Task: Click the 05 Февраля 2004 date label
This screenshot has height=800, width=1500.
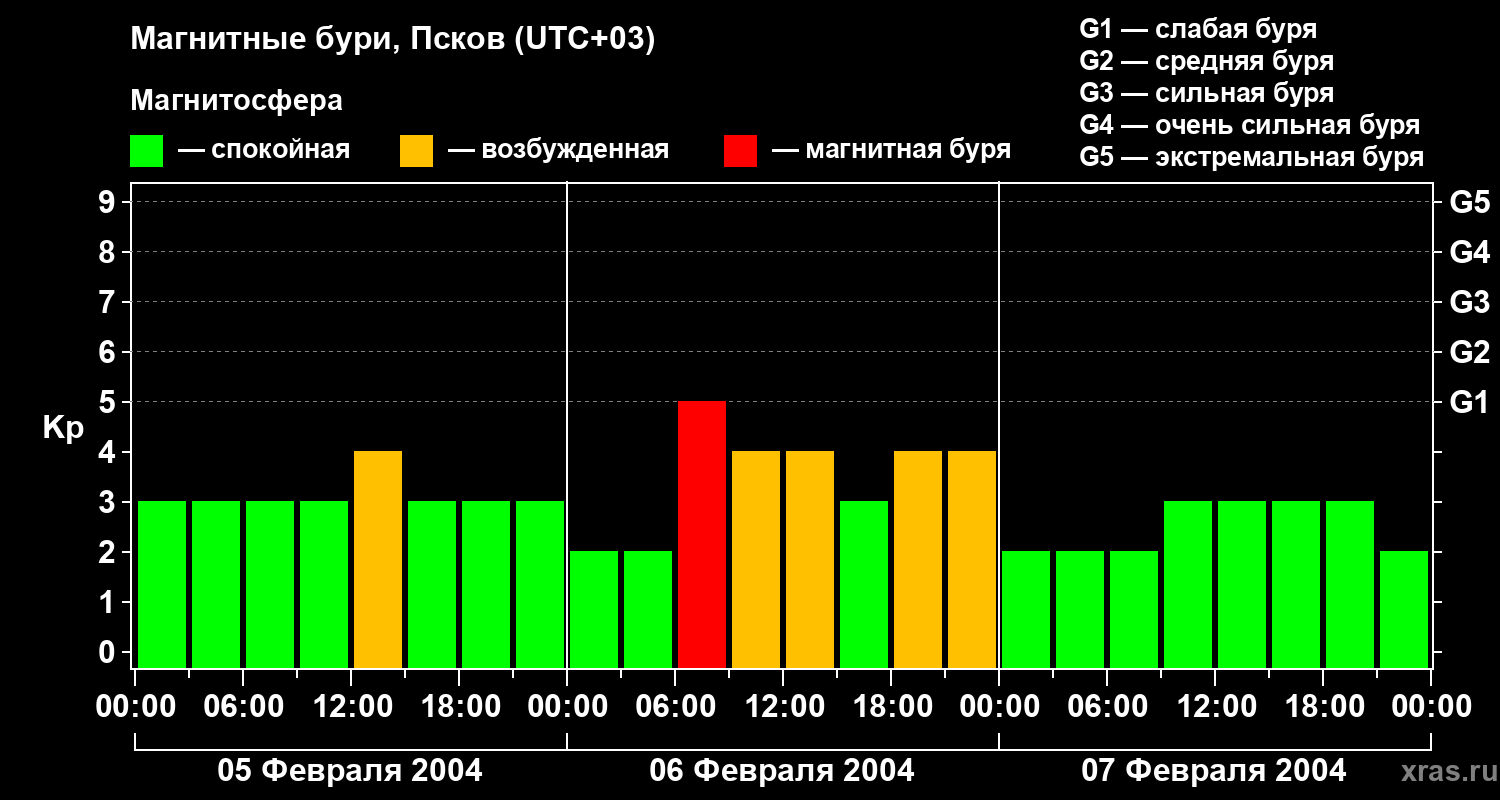Action: pos(350,771)
